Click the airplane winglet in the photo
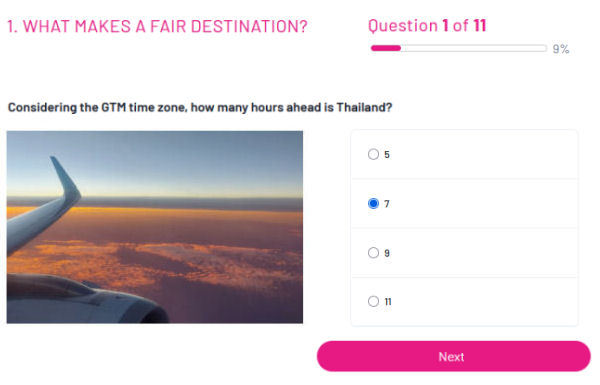The width and height of the screenshot is (600, 385). 65,180
